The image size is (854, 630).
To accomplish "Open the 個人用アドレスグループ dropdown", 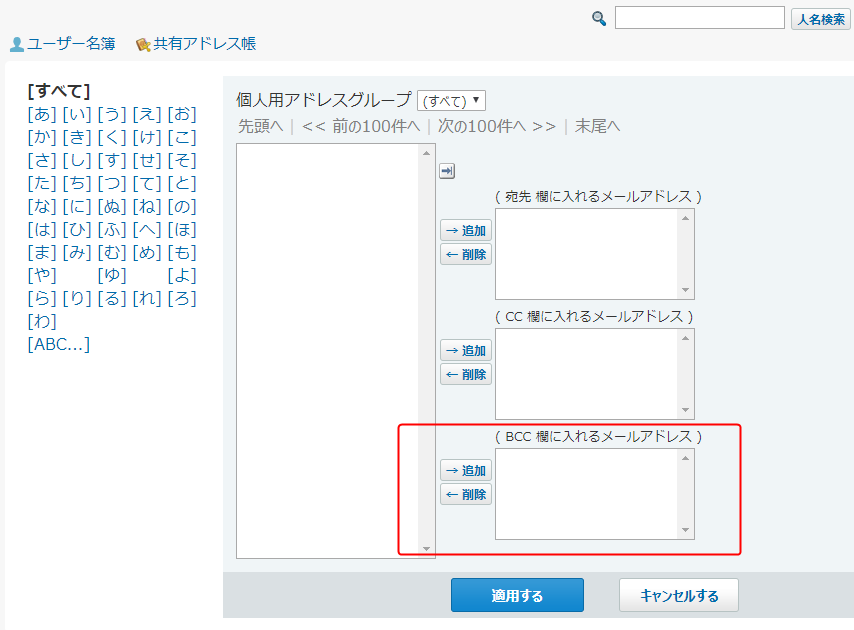I will coord(451,101).
